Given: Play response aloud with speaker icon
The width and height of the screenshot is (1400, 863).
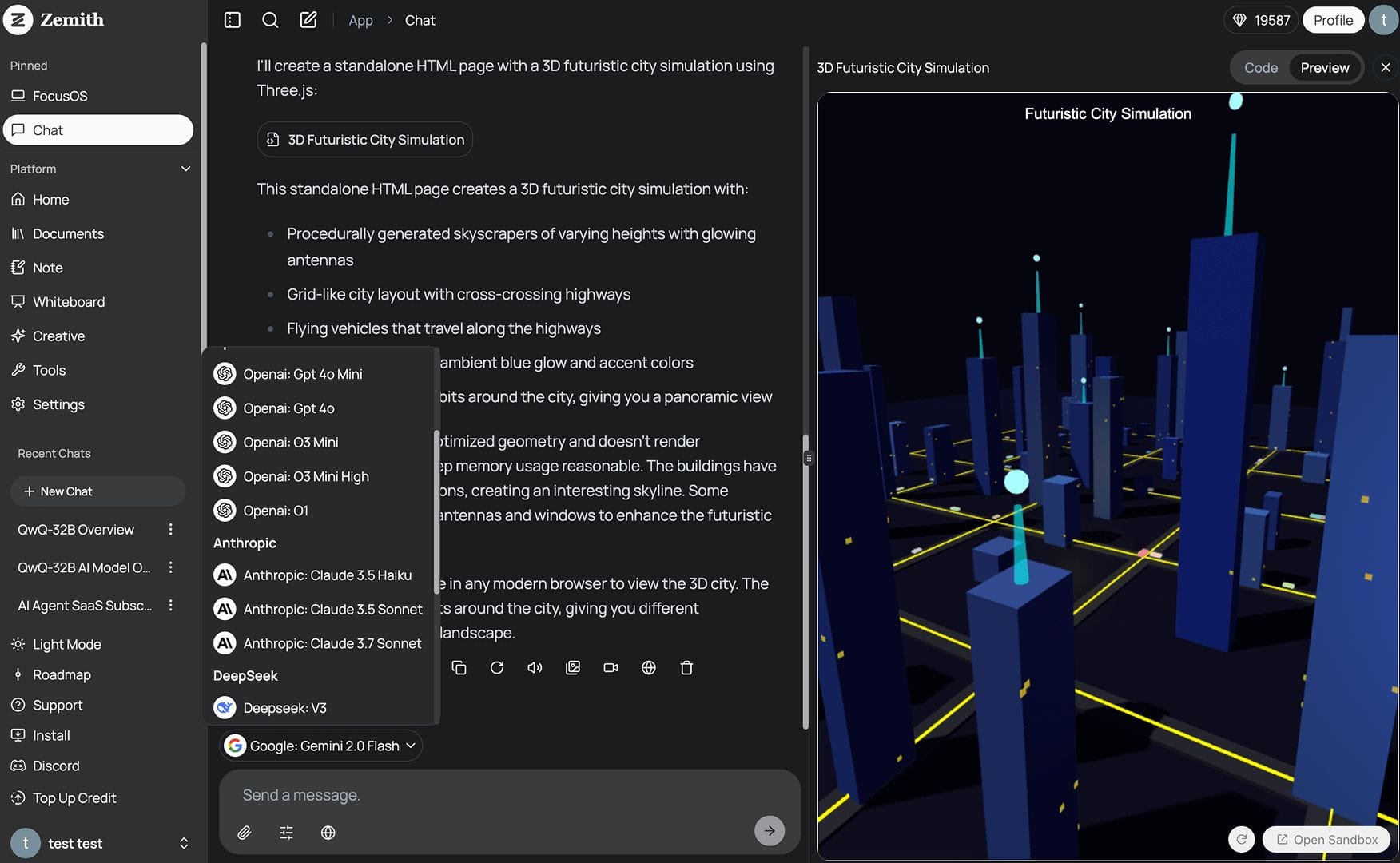Looking at the screenshot, I should [x=535, y=668].
